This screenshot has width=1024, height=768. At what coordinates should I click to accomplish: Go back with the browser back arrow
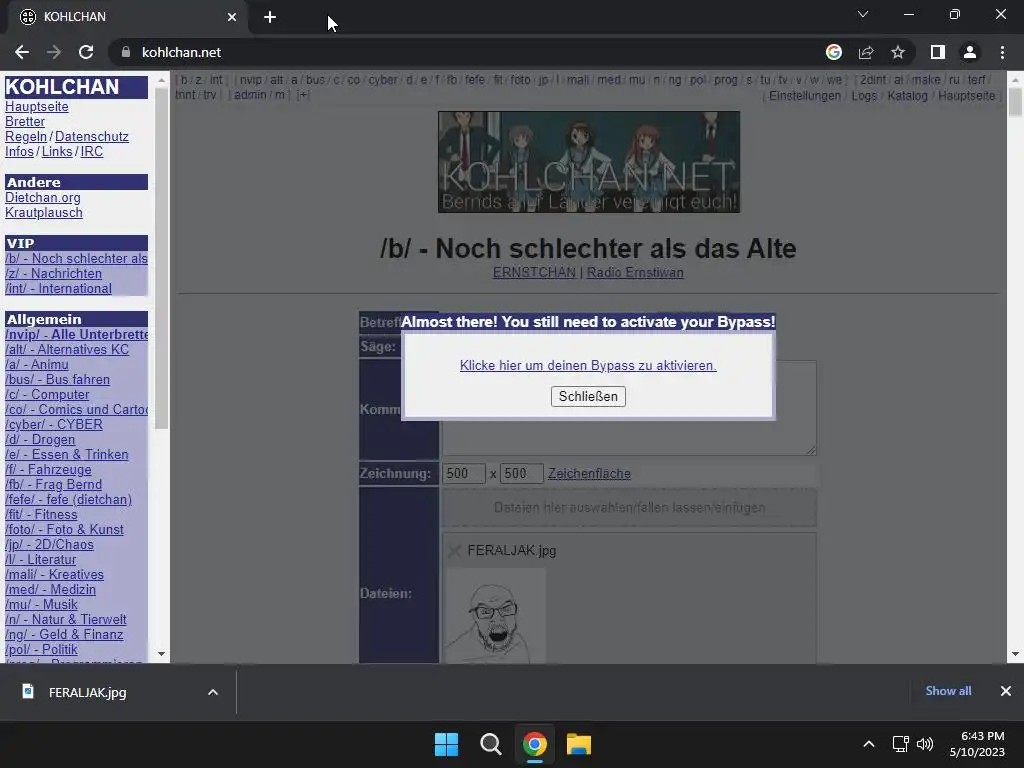click(22, 52)
